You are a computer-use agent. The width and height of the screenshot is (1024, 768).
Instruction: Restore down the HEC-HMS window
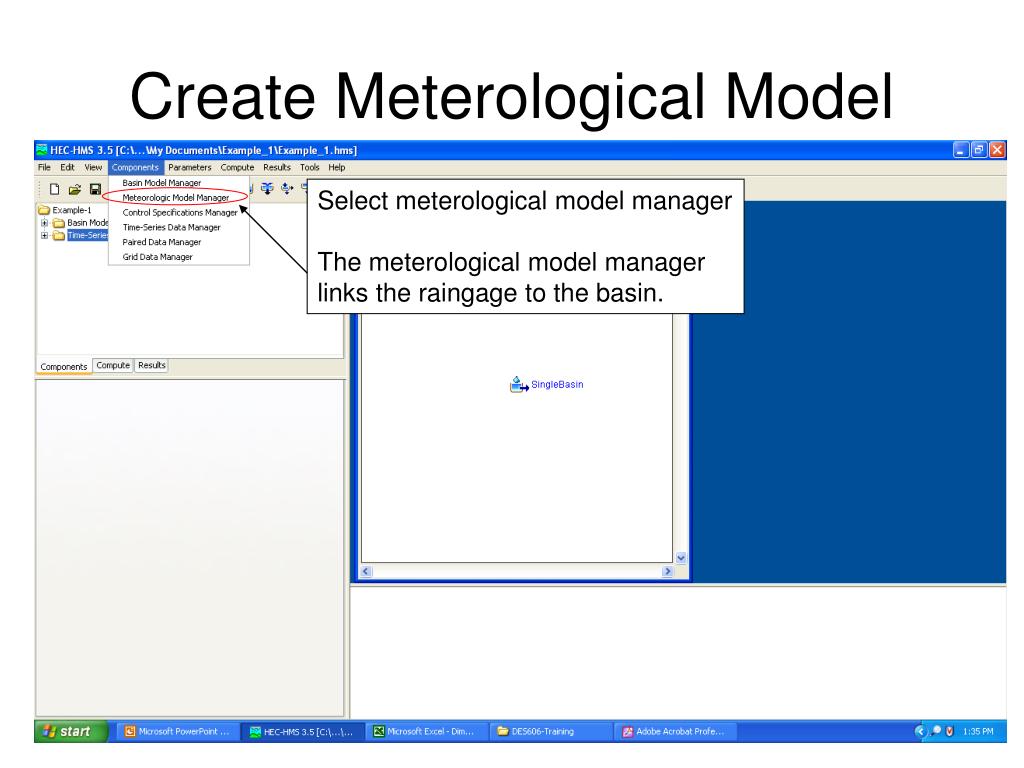[979, 150]
